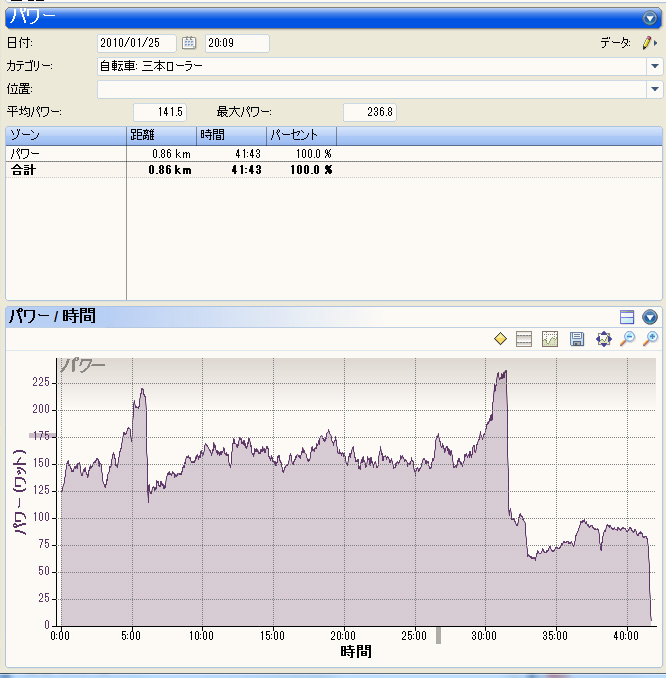Open the カテゴリー dropdown list

pos(655,66)
